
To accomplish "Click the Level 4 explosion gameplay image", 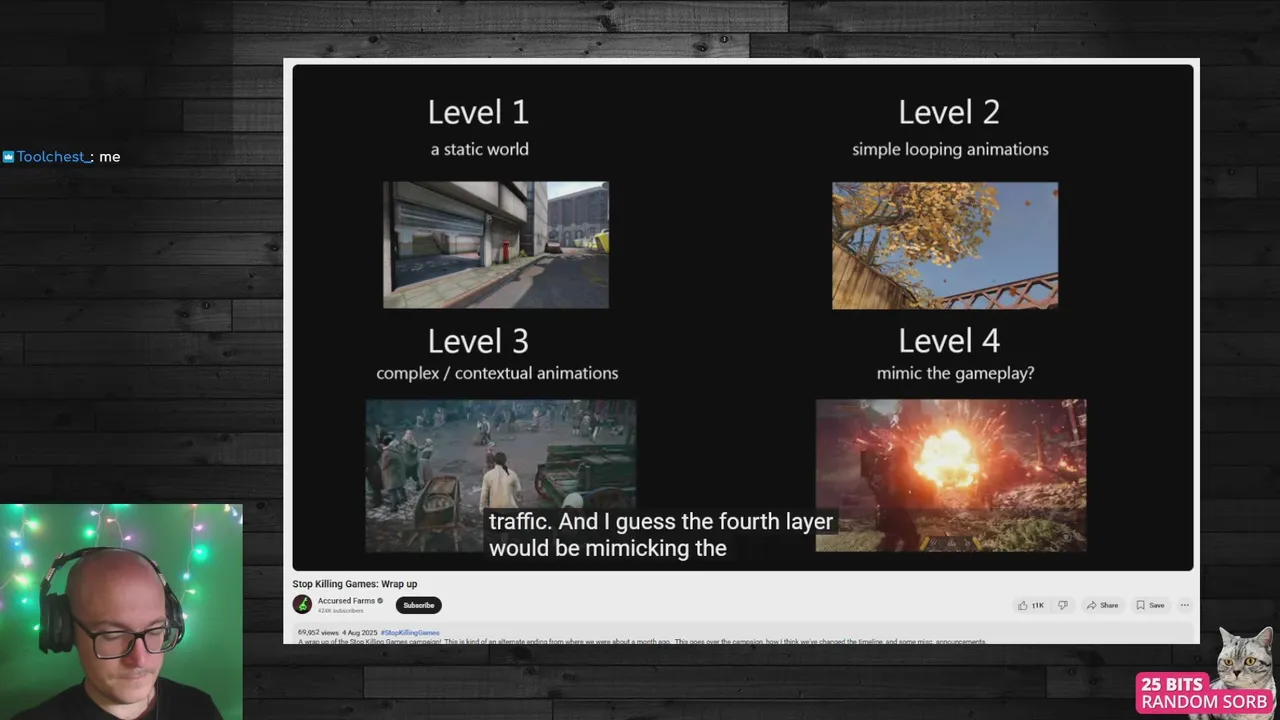I will pos(951,476).
